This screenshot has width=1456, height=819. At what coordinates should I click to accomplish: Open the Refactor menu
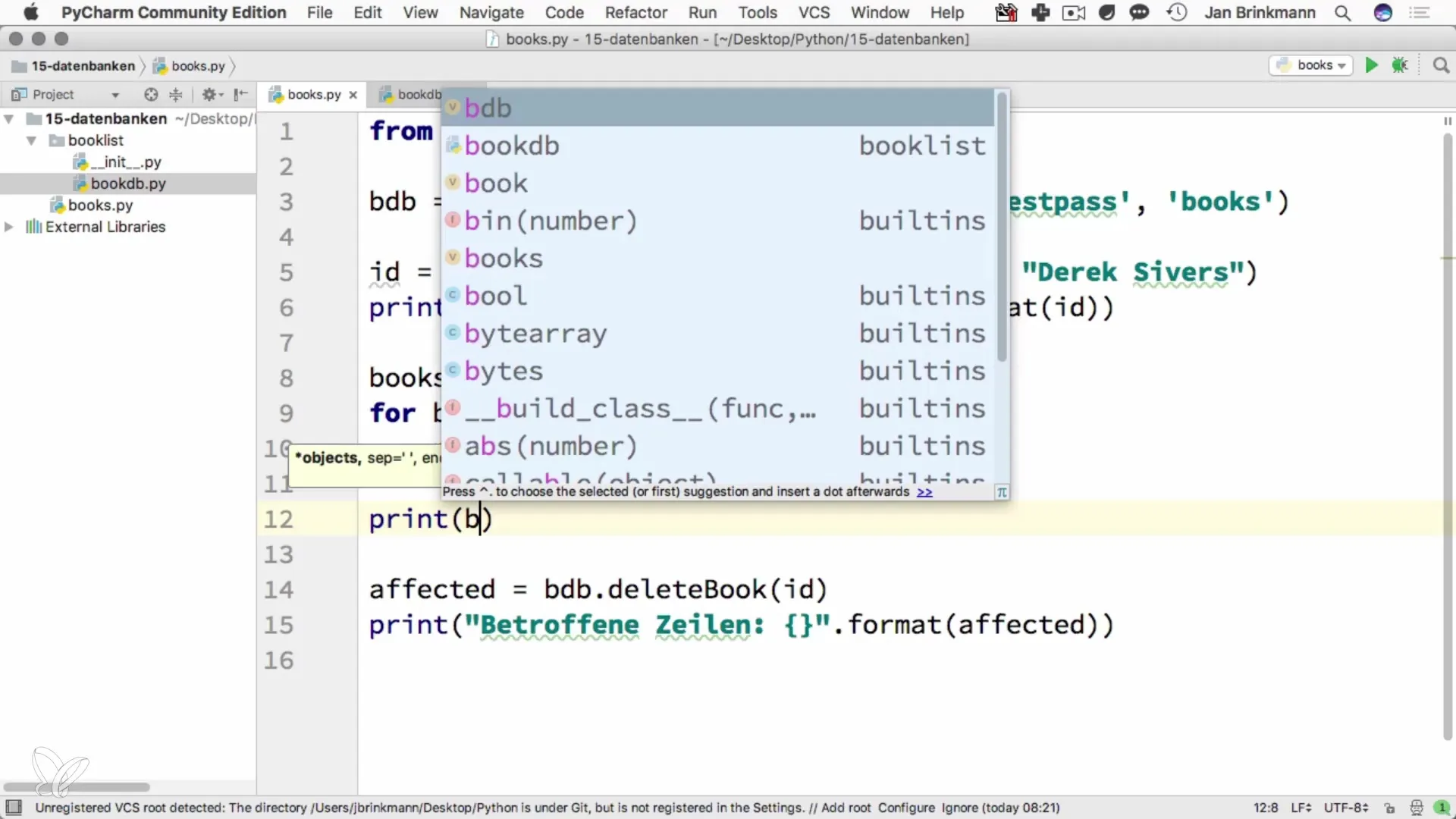[636, 13]
